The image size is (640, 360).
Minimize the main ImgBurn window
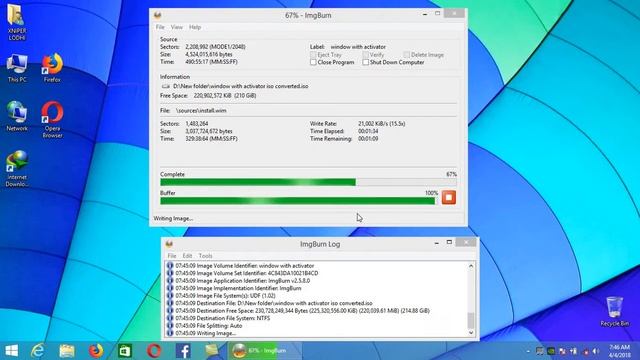[x=425, y=14]
